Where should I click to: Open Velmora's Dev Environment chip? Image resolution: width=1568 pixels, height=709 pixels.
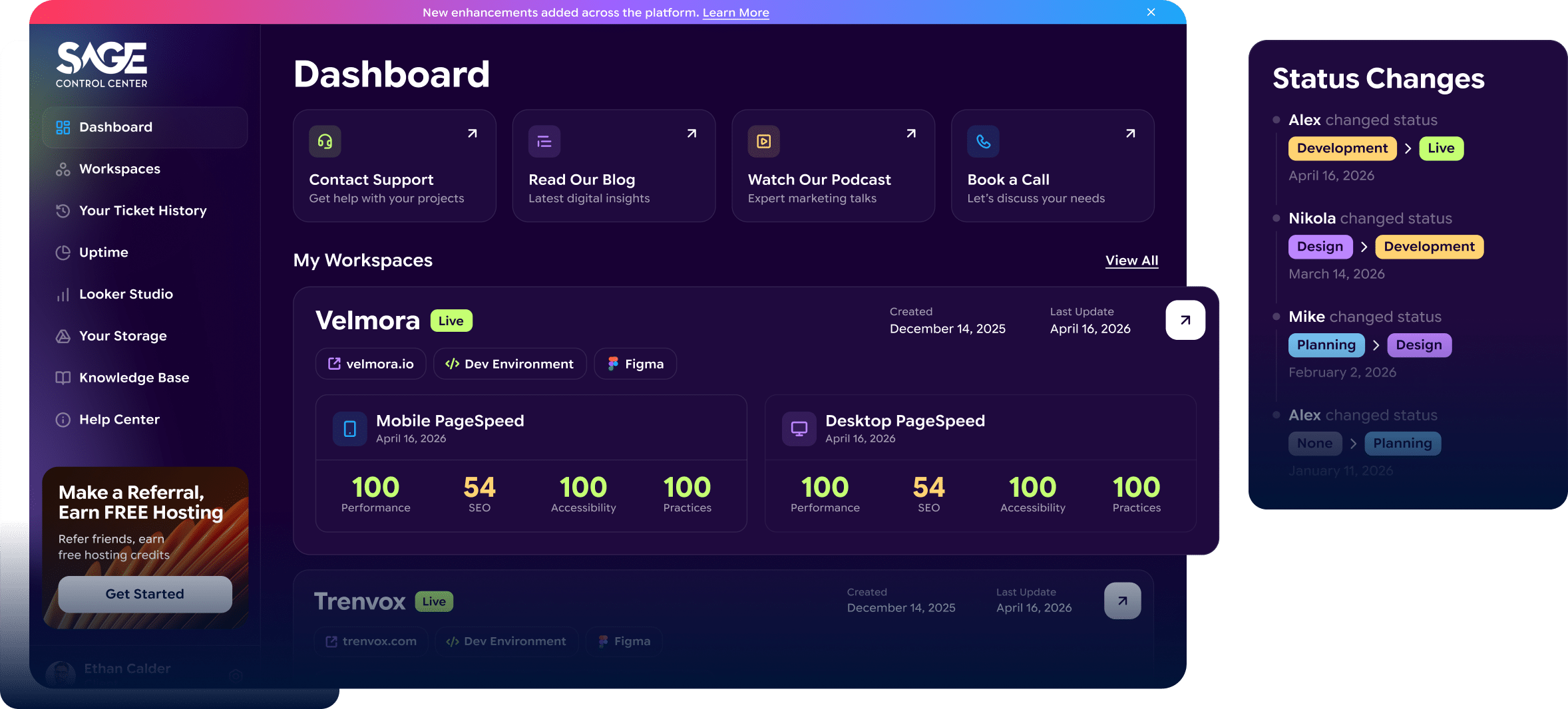pos(510,364)
